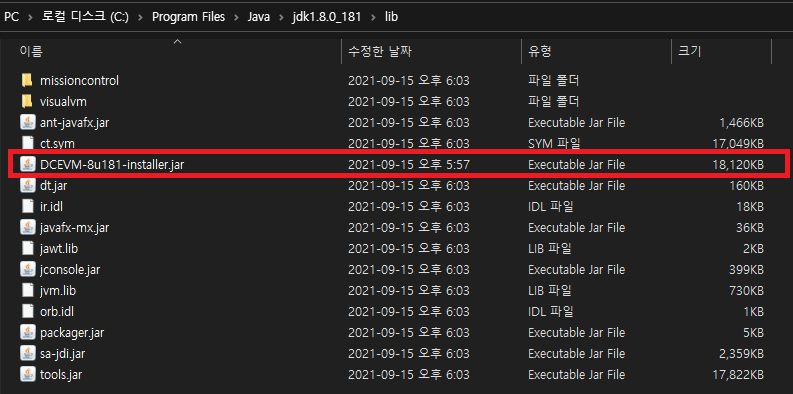Select the ir.idl file icon
The image size is (793, 394).
pyautogui.click(x=27, y=206)
